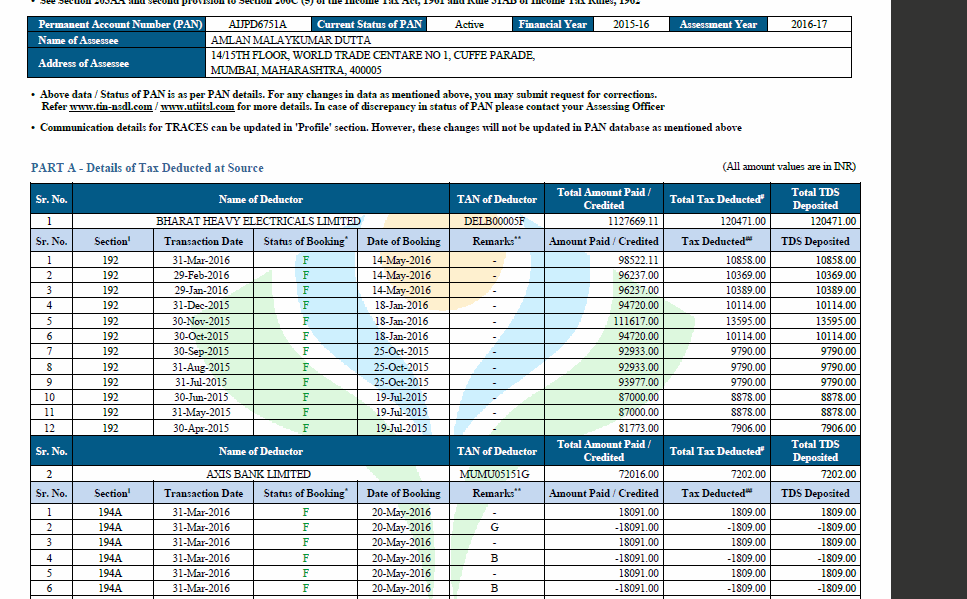Click transaction date 31-May-2015

click(201, 412)
